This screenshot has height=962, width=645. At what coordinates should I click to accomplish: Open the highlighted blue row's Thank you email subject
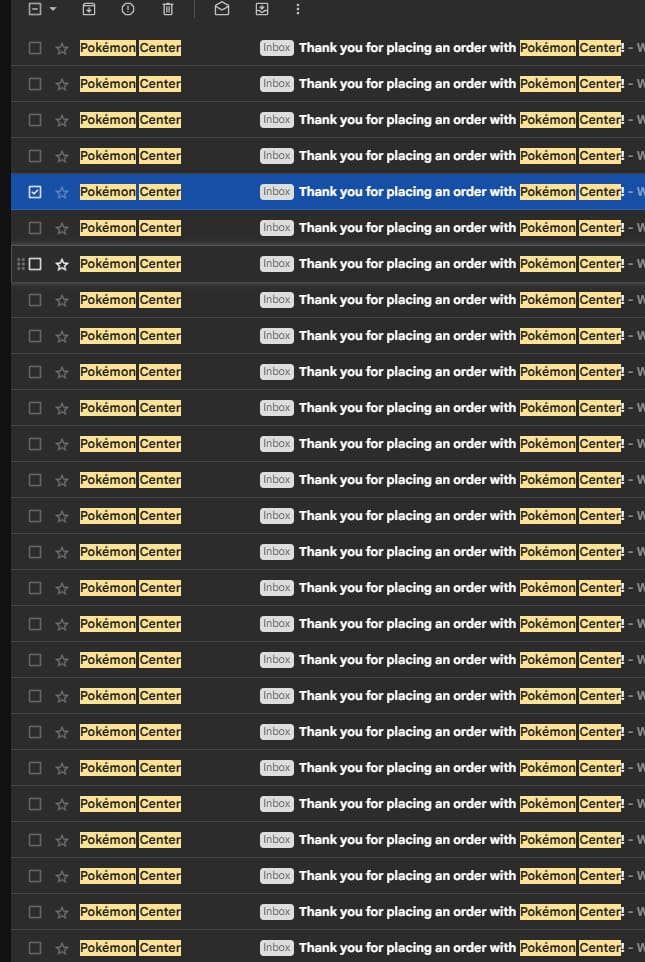(x=461, y=192)
